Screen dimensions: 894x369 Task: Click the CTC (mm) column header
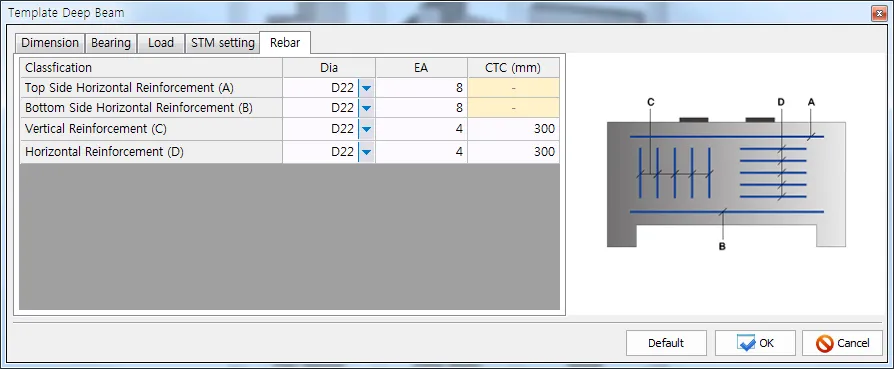tap(514, 68)
